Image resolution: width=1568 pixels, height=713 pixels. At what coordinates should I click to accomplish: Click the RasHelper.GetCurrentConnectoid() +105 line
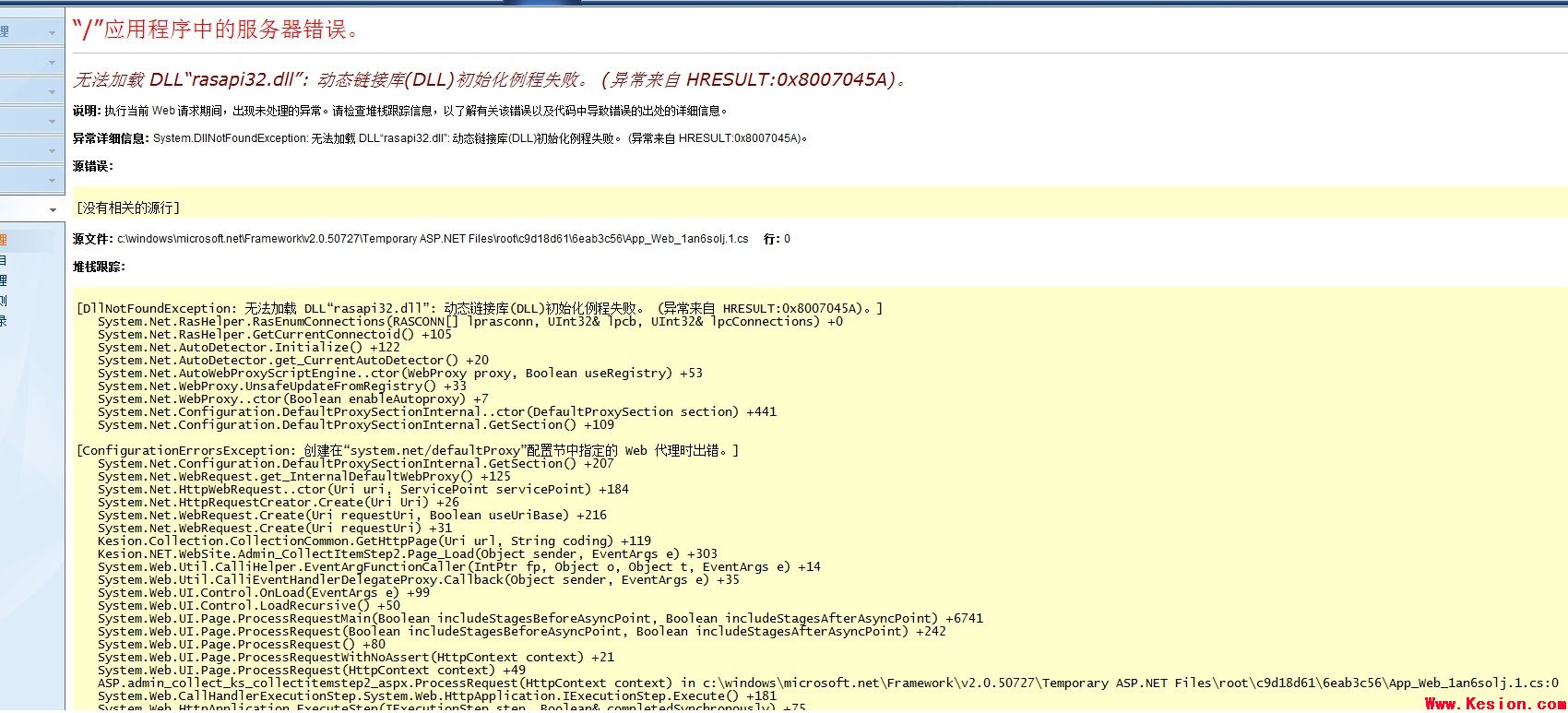coord(275,335)
